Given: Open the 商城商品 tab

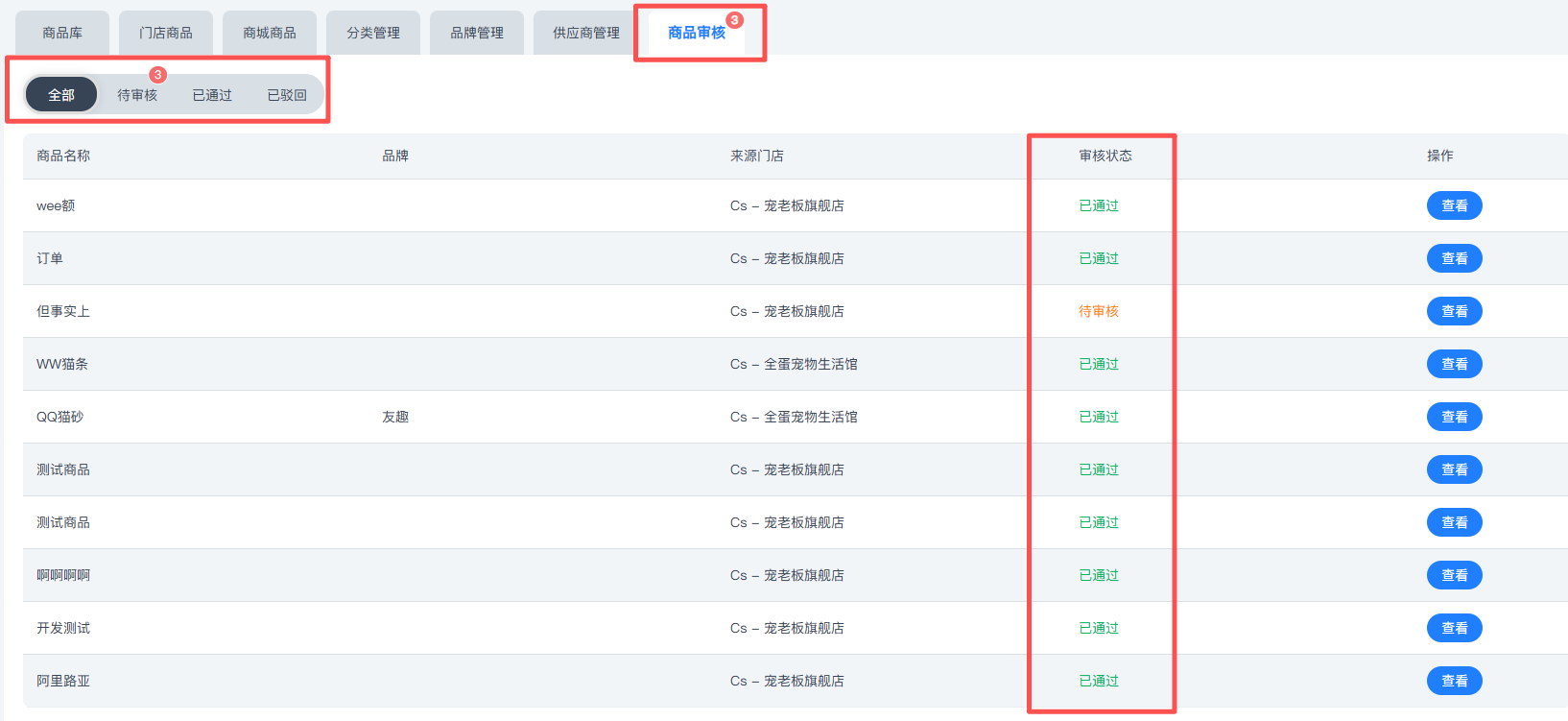Looking at the screenshot, I should pos(270,33).
